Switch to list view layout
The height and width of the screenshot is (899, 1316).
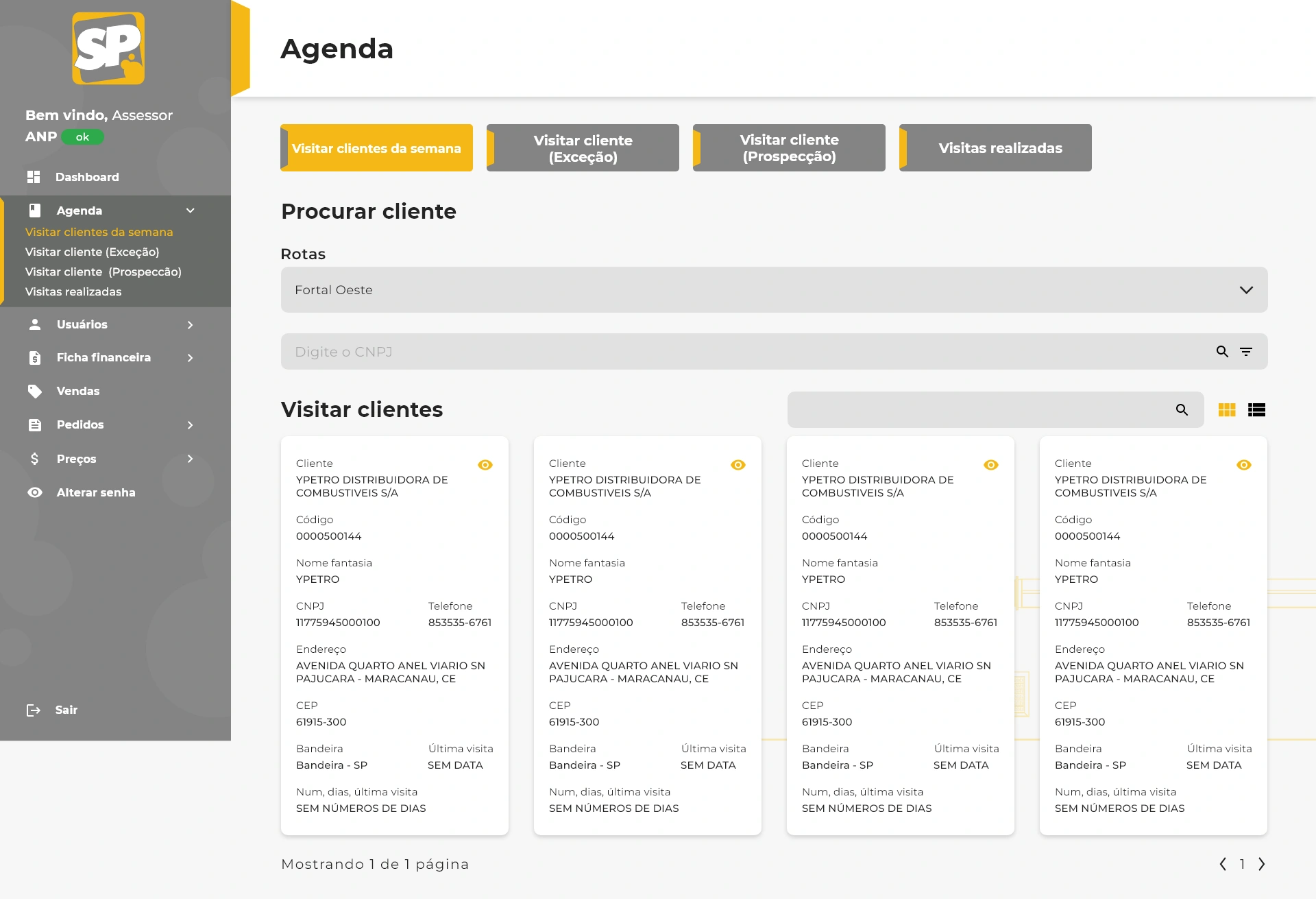[1256, 410]
